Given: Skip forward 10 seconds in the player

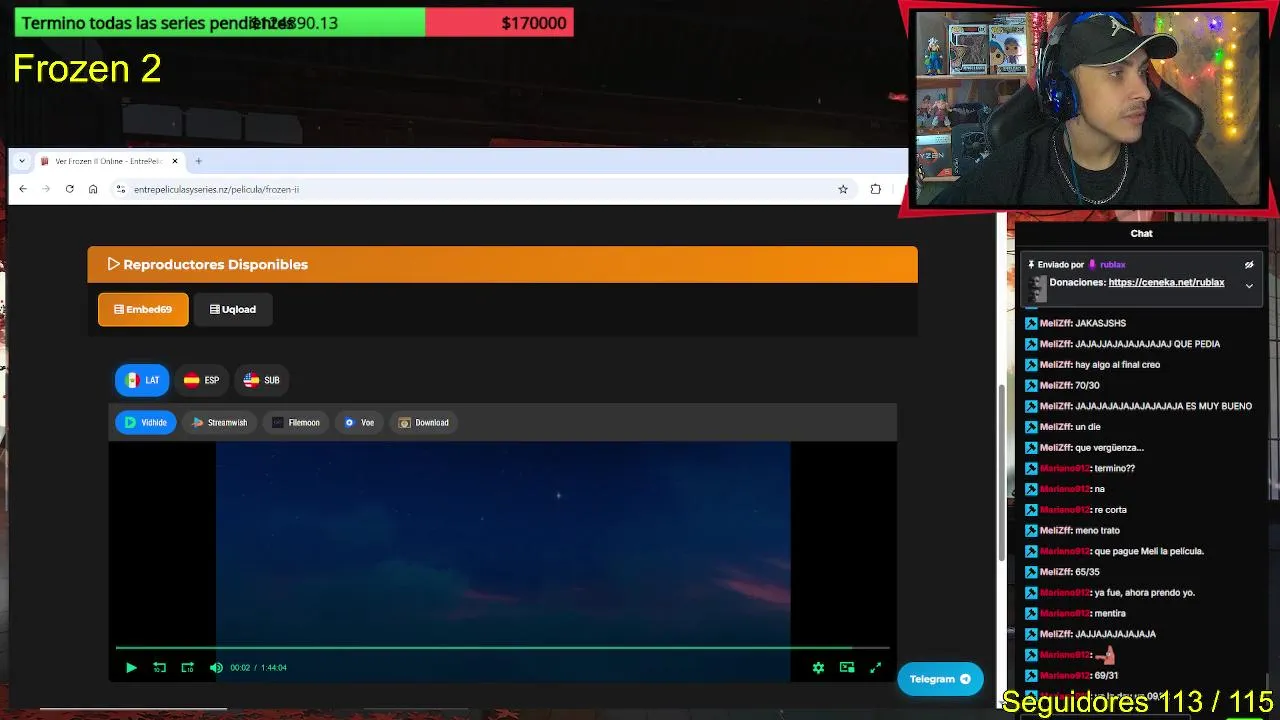Looking at the screenshot, I should [x=187, y=667].
